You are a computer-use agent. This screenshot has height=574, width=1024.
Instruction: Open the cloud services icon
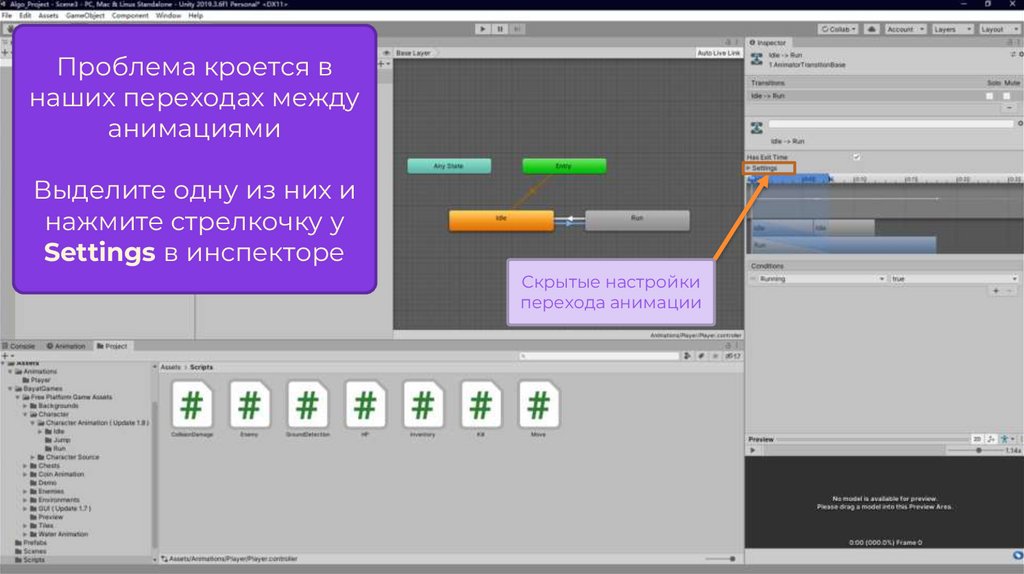tap(871, 29)
